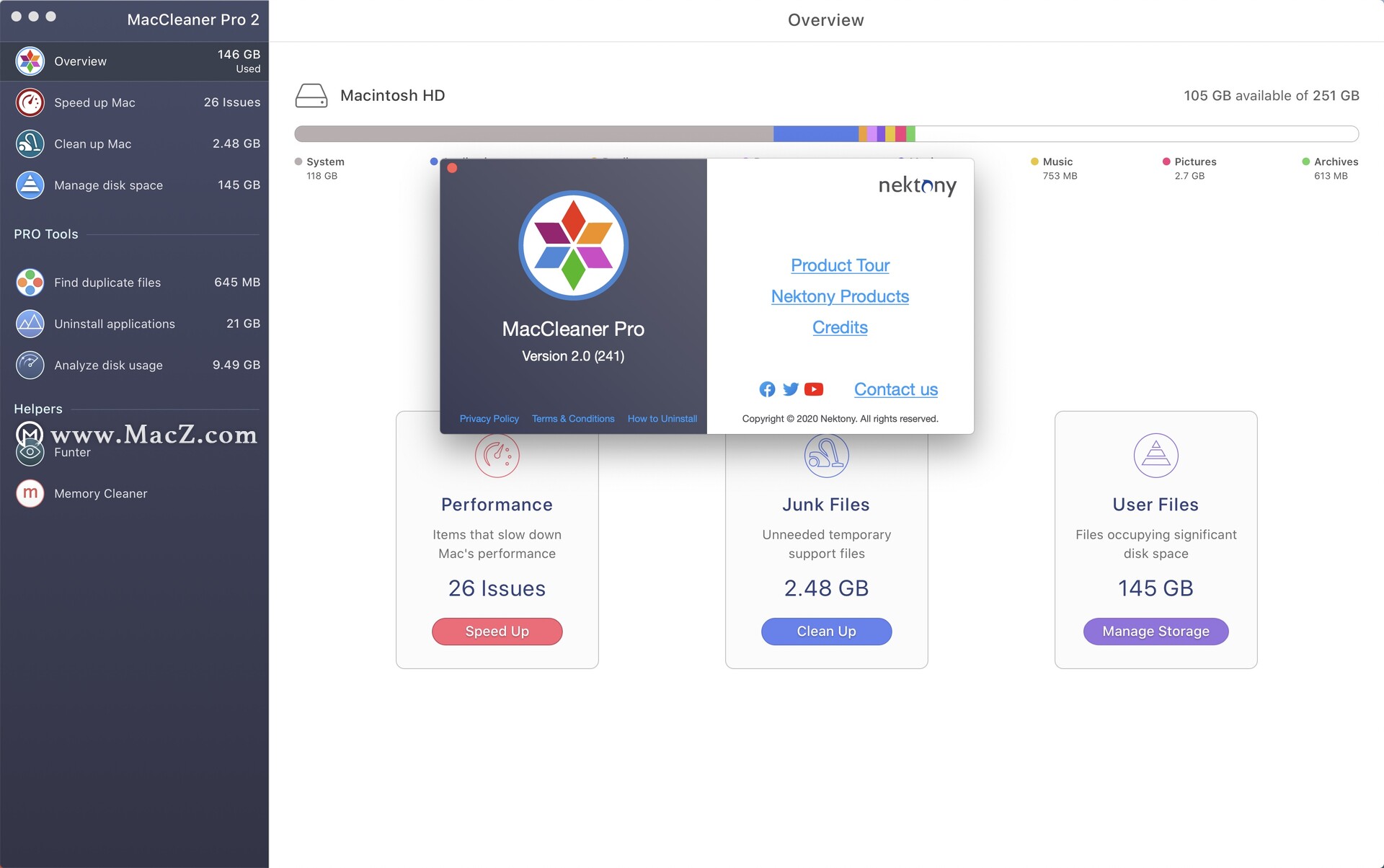Select Clean up Mac sidebar item

point(134,143)
